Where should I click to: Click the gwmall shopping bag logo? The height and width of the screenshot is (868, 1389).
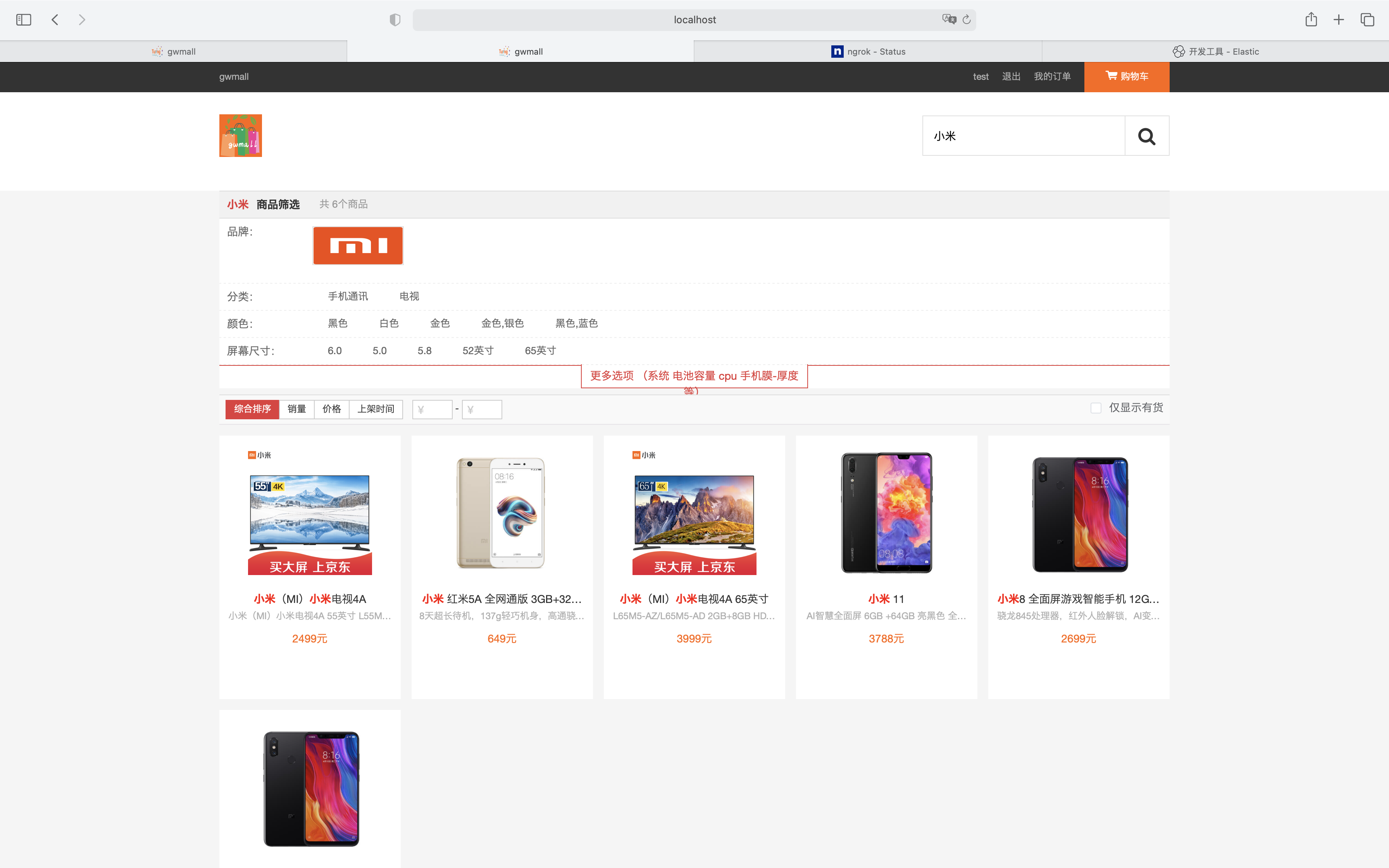241,136
